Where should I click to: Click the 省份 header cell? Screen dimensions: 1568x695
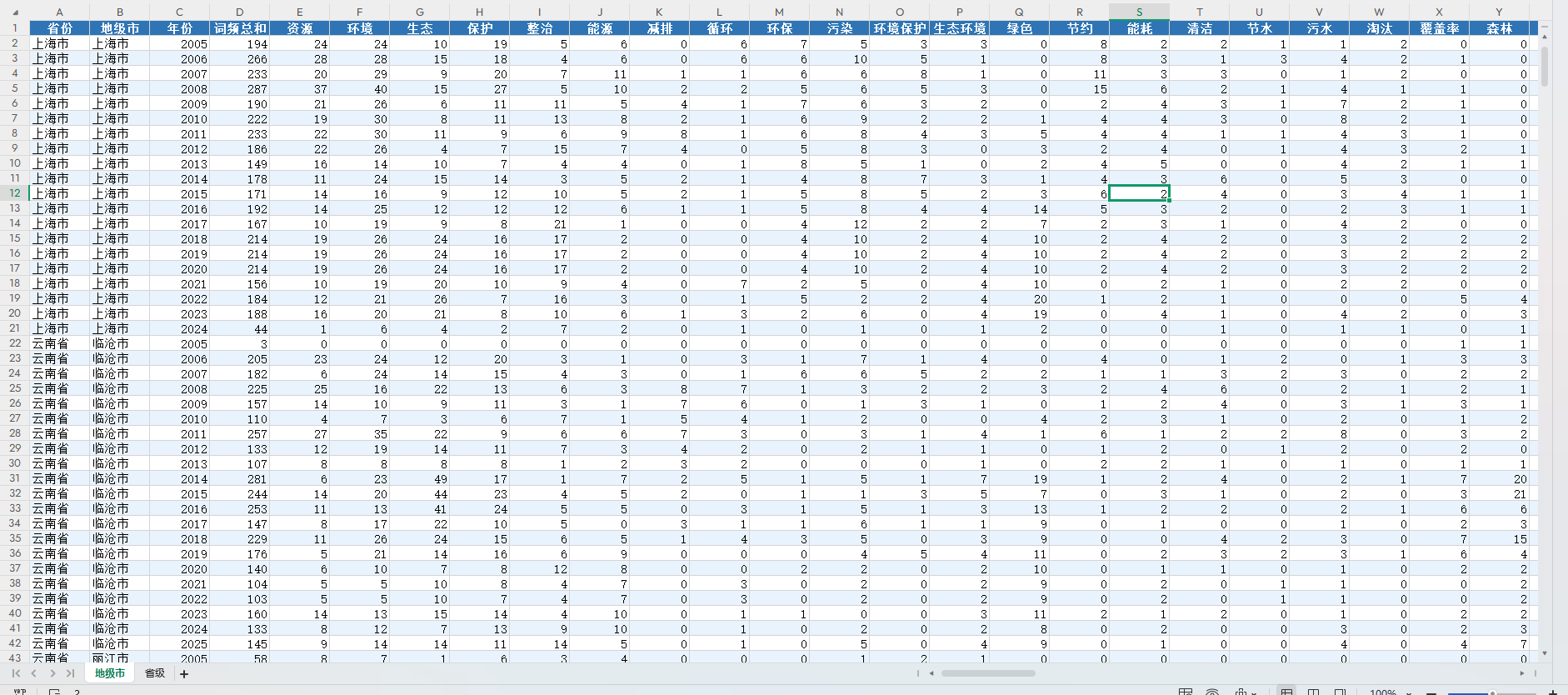coord(59,28)
